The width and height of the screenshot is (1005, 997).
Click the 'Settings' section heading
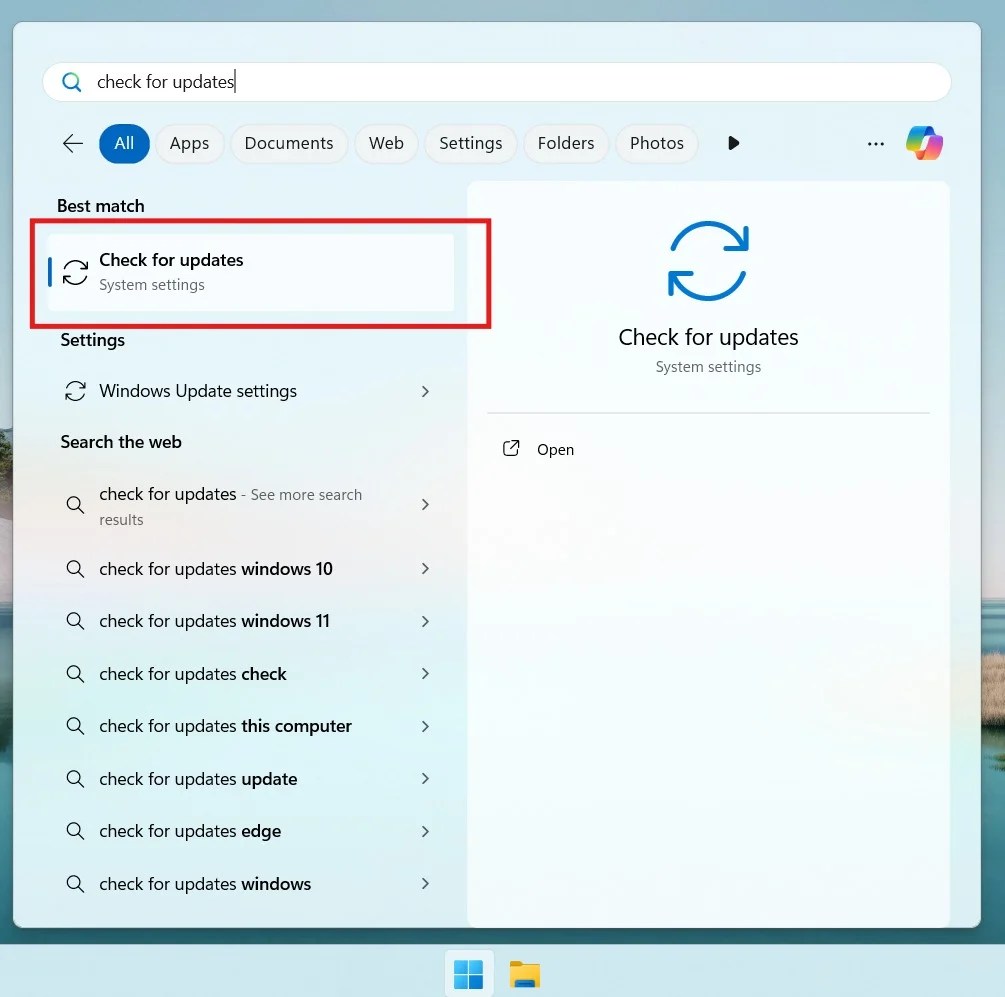[x=92, y=340]
